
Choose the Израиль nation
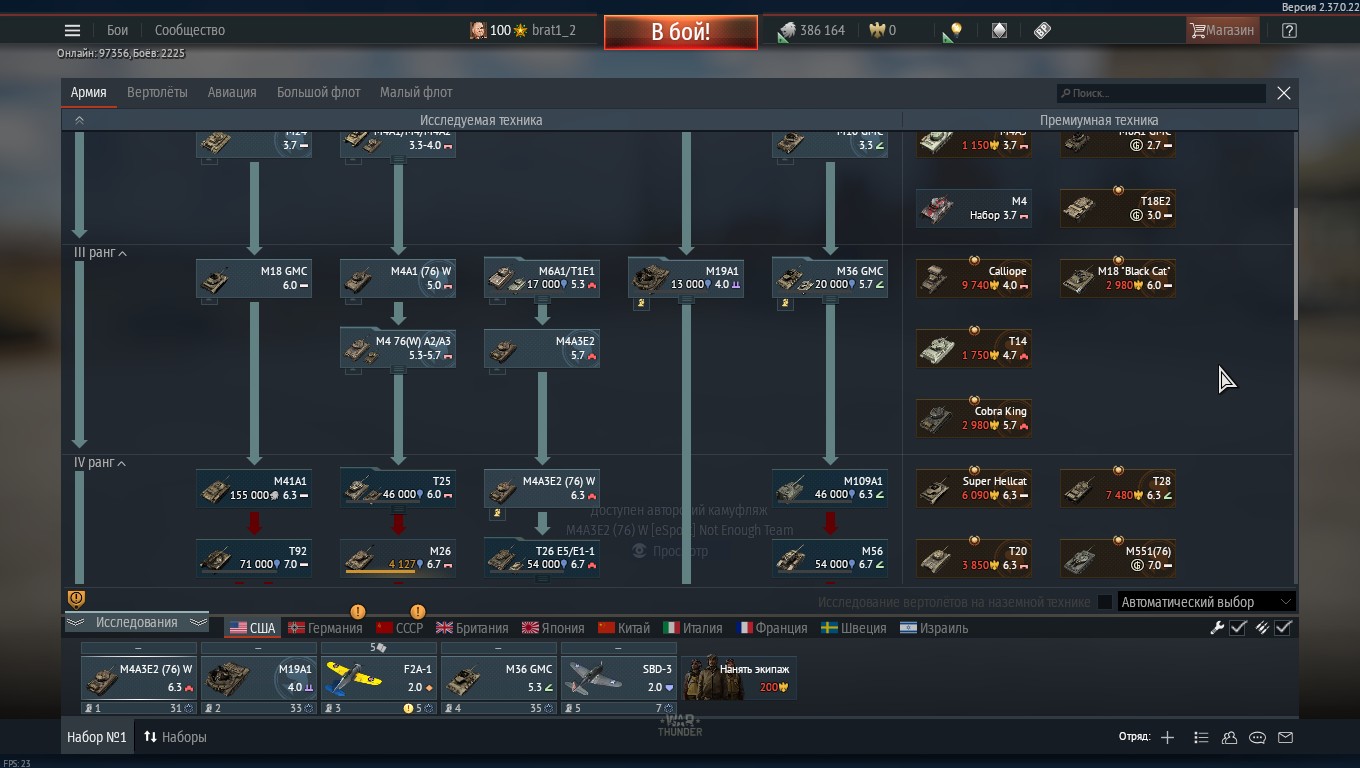pyautogui.click(x=934, y=628)
